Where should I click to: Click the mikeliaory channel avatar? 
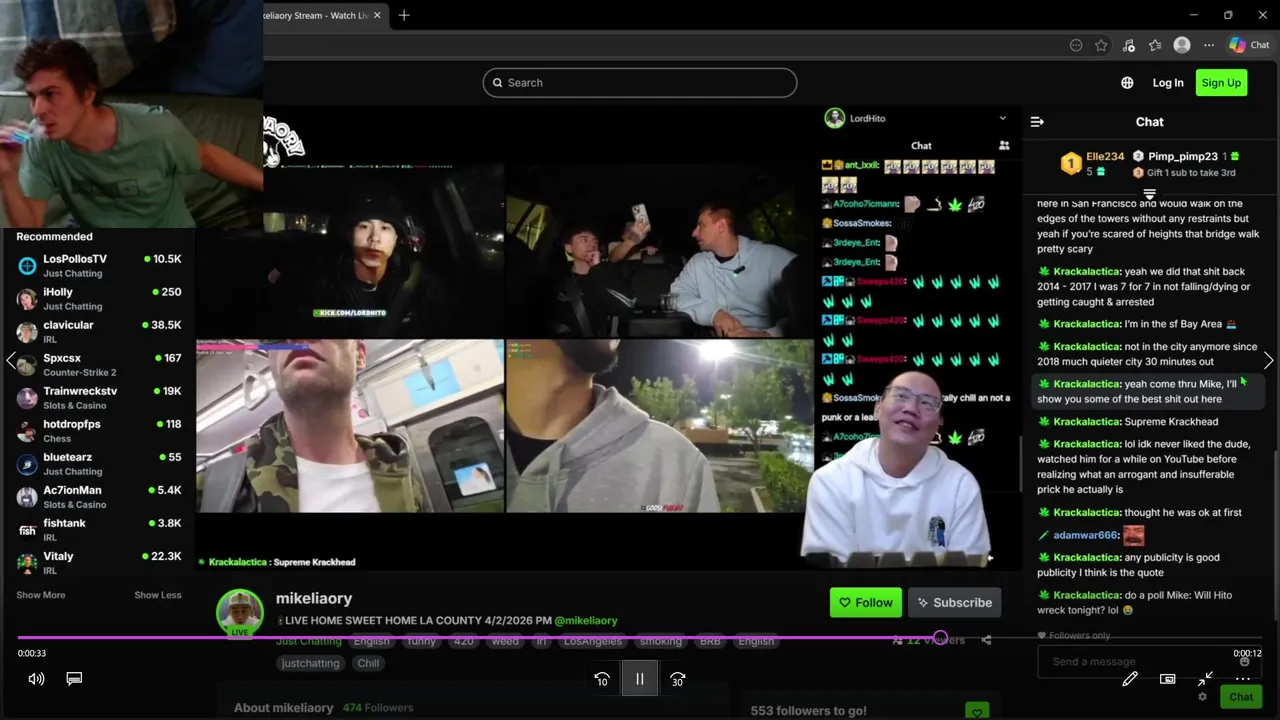(x=240, y=612)
